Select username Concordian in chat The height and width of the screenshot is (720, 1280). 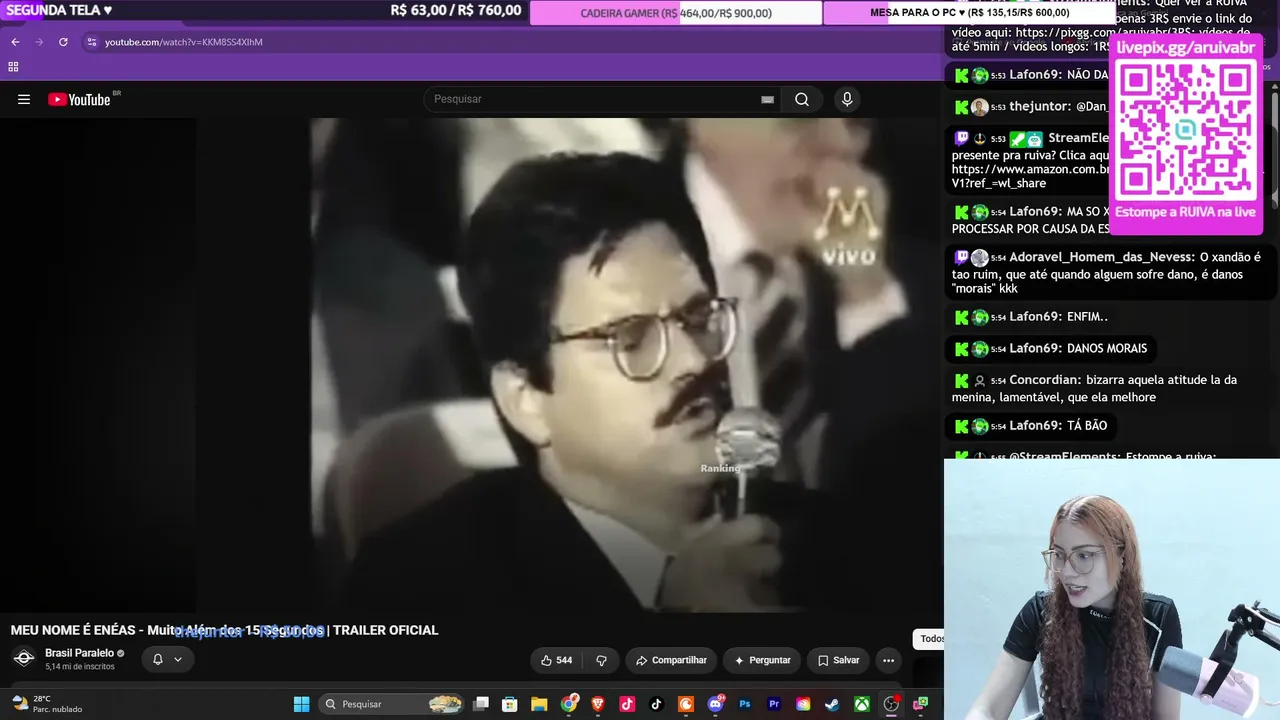[x=1045, y=380]
